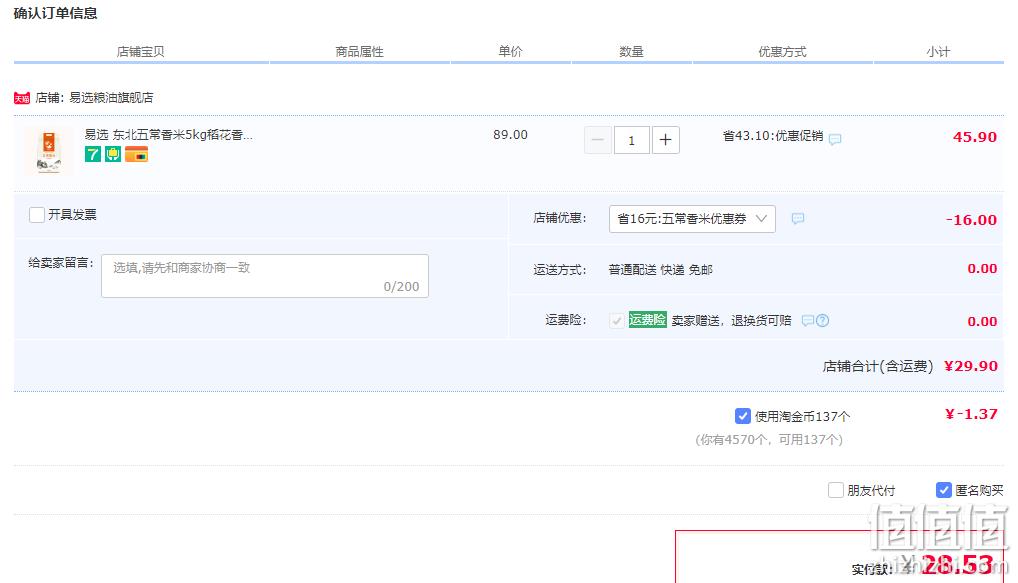Click the 省43.10:优惠促销 discount text
1018x583 pixels.
[773, 136]
